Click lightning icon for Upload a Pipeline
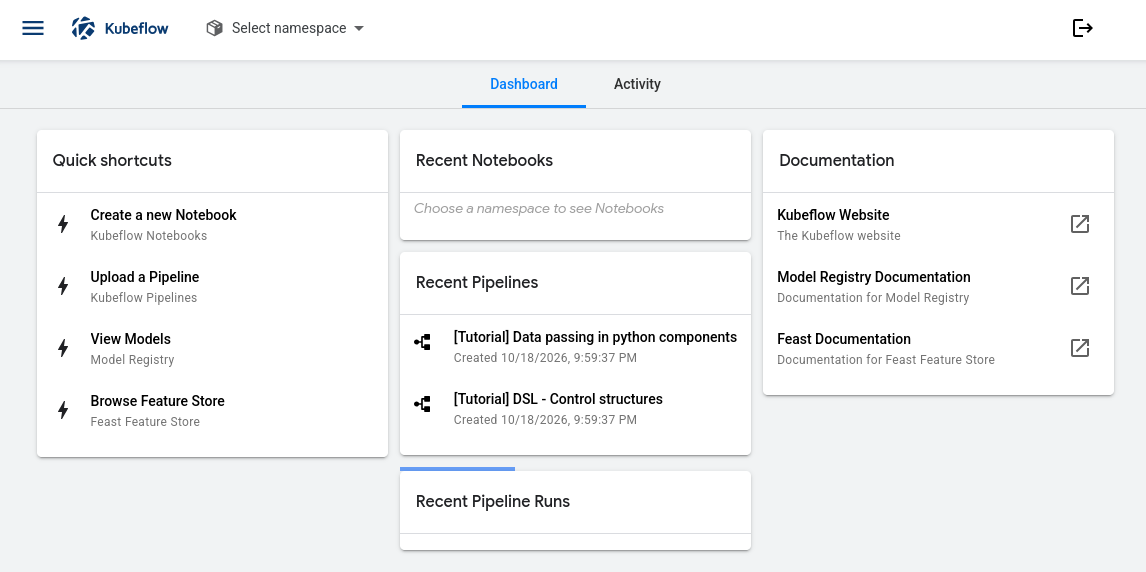 (x=64, y=286)
